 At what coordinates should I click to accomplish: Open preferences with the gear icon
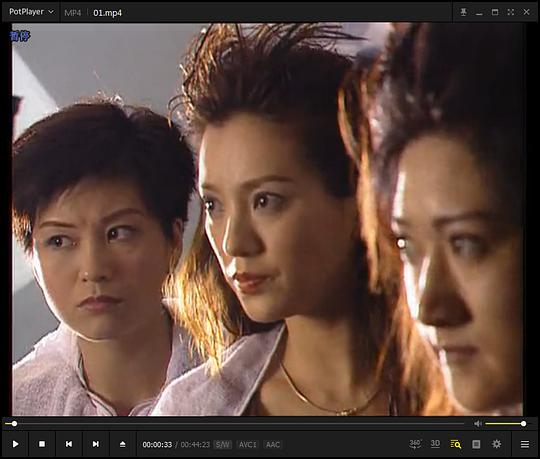point(496,444)
